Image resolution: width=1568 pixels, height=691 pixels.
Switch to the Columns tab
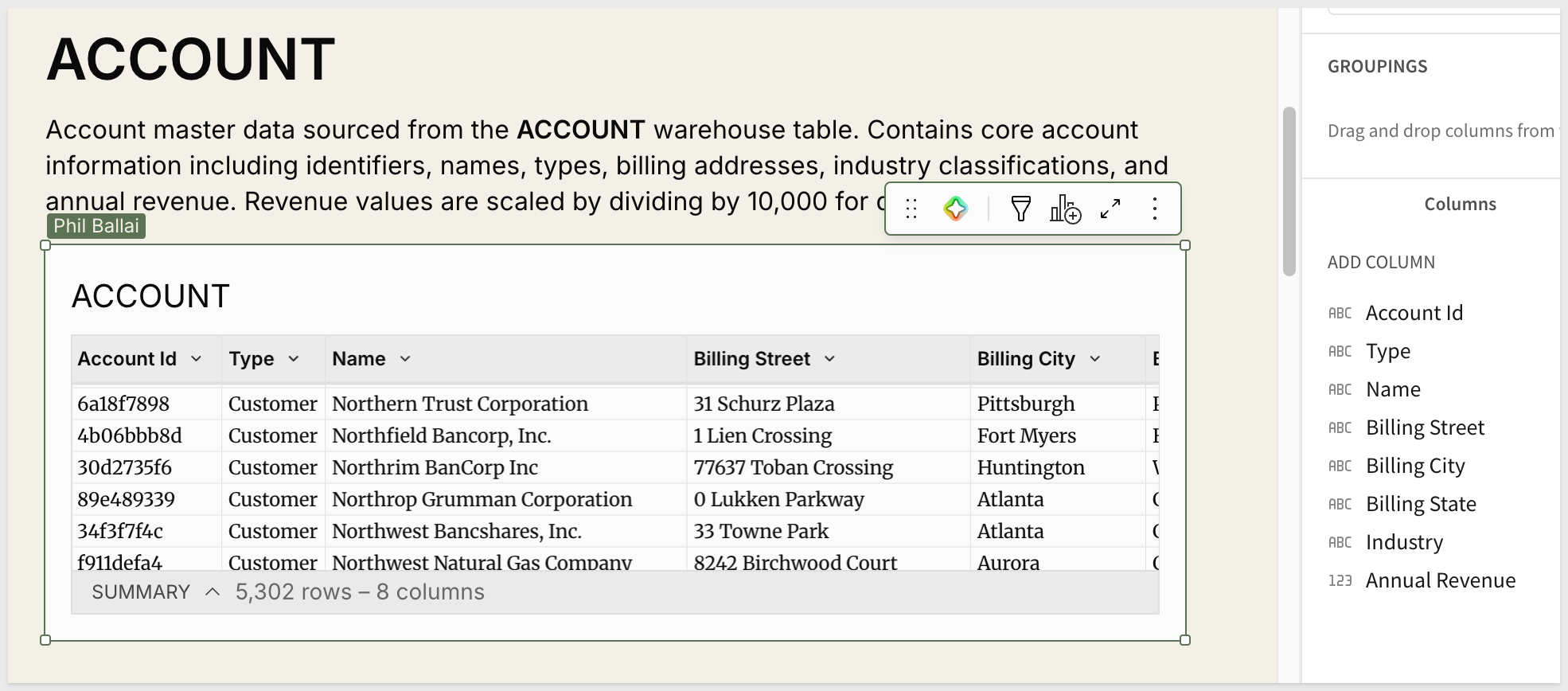click(x=1460, y=205)
